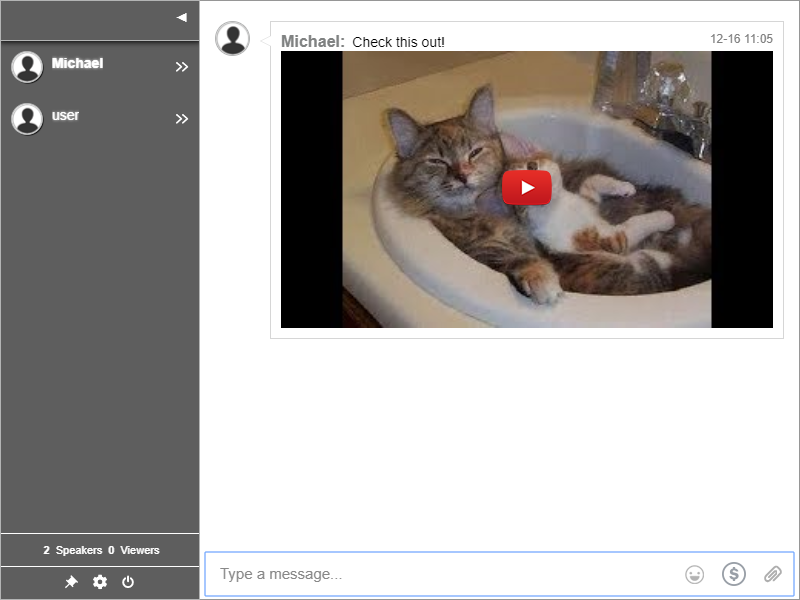The height and width of the screenshot is (600, 800).
Task: Collapse the sidebar with the left arrow
Action: 181,17
